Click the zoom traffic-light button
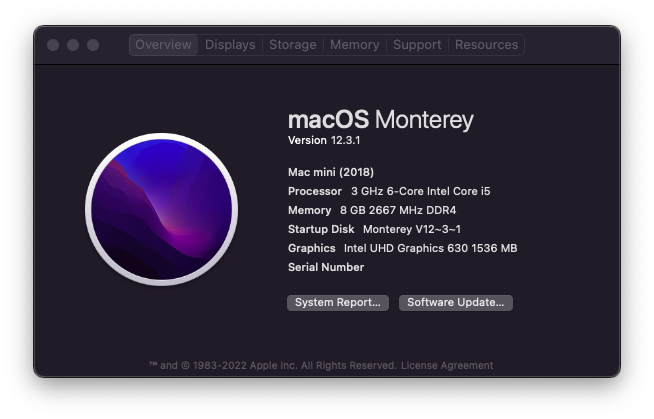The height and width of the screenshot is (419, 654). (93, 45)
